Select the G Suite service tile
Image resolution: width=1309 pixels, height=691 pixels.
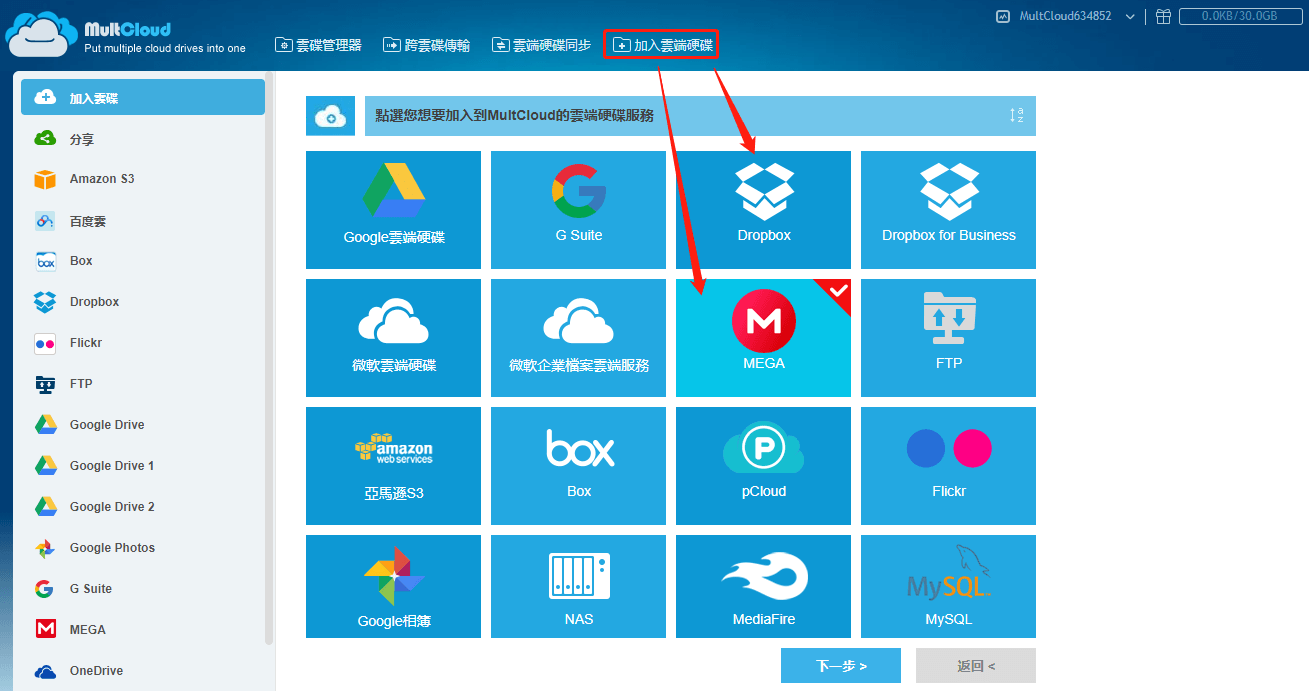(578, 210)
